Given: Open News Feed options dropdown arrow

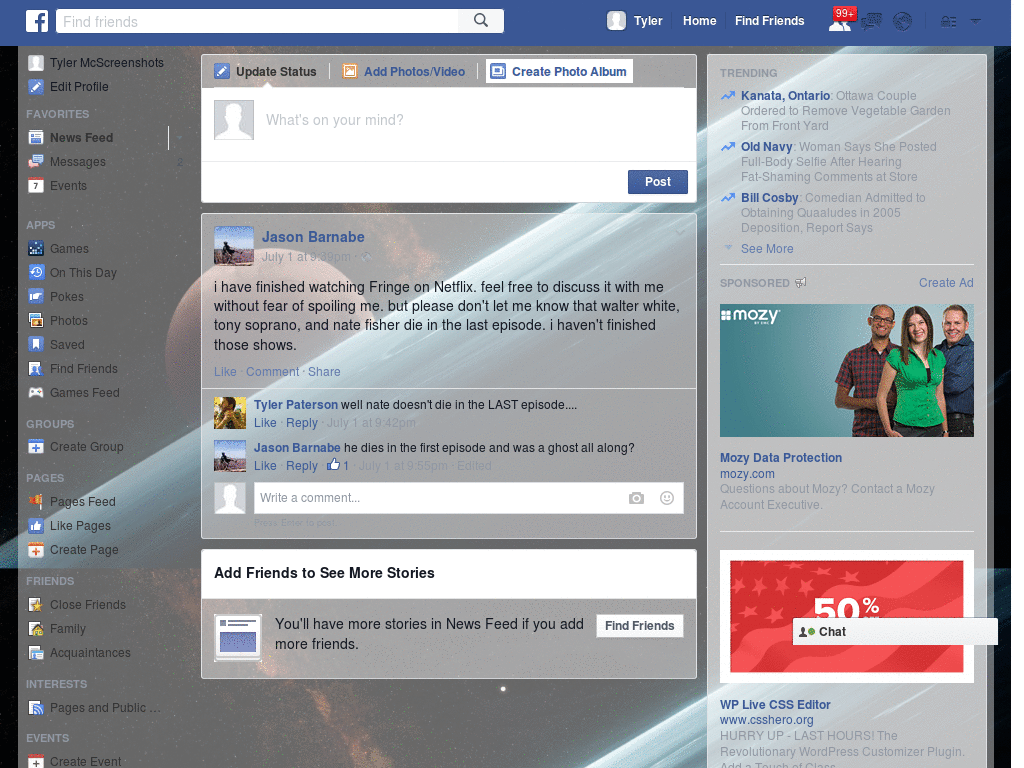Looking at the screenshot, I should click(x=179, y=138).
